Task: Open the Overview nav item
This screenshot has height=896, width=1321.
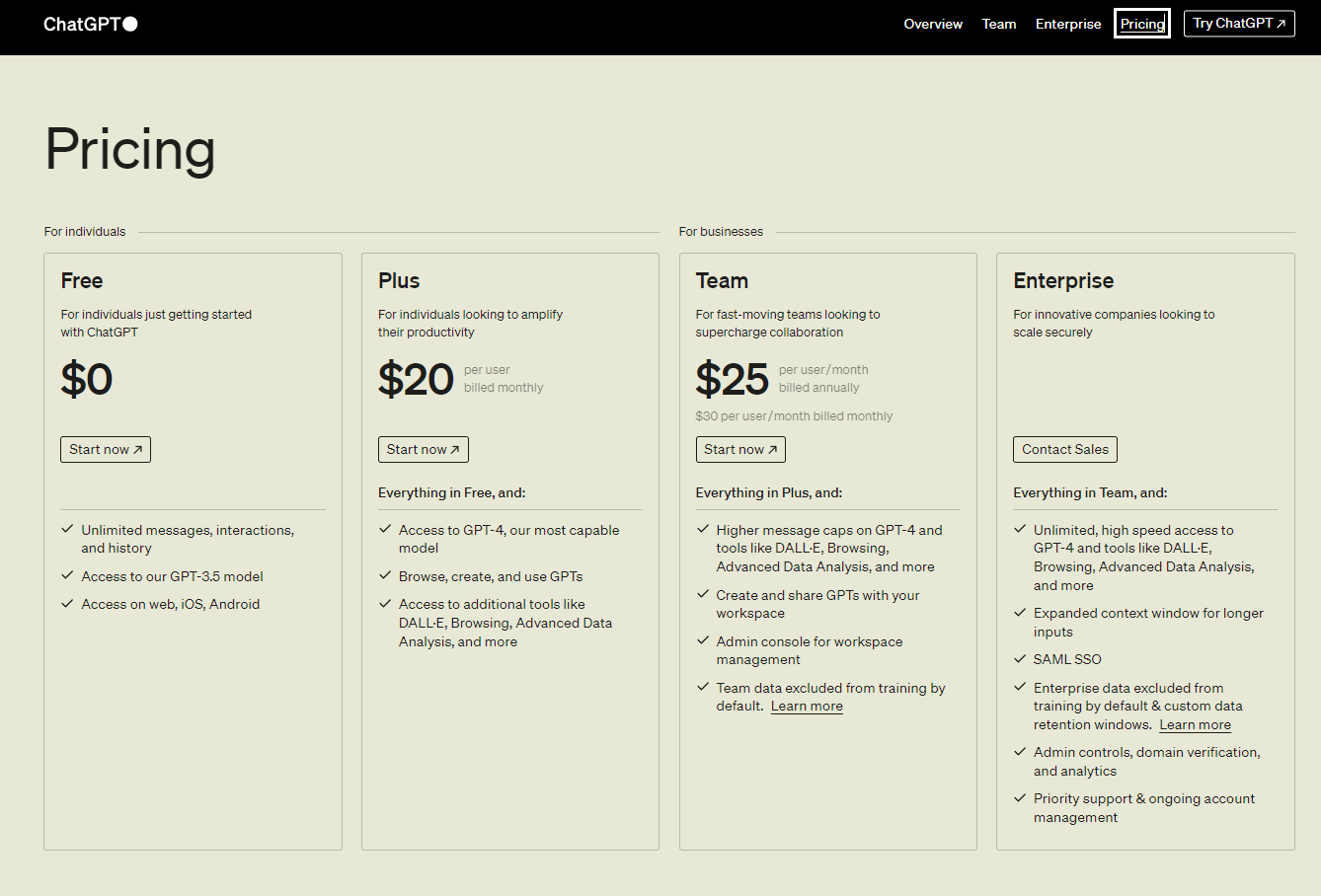Action: (x=933, y=24)
